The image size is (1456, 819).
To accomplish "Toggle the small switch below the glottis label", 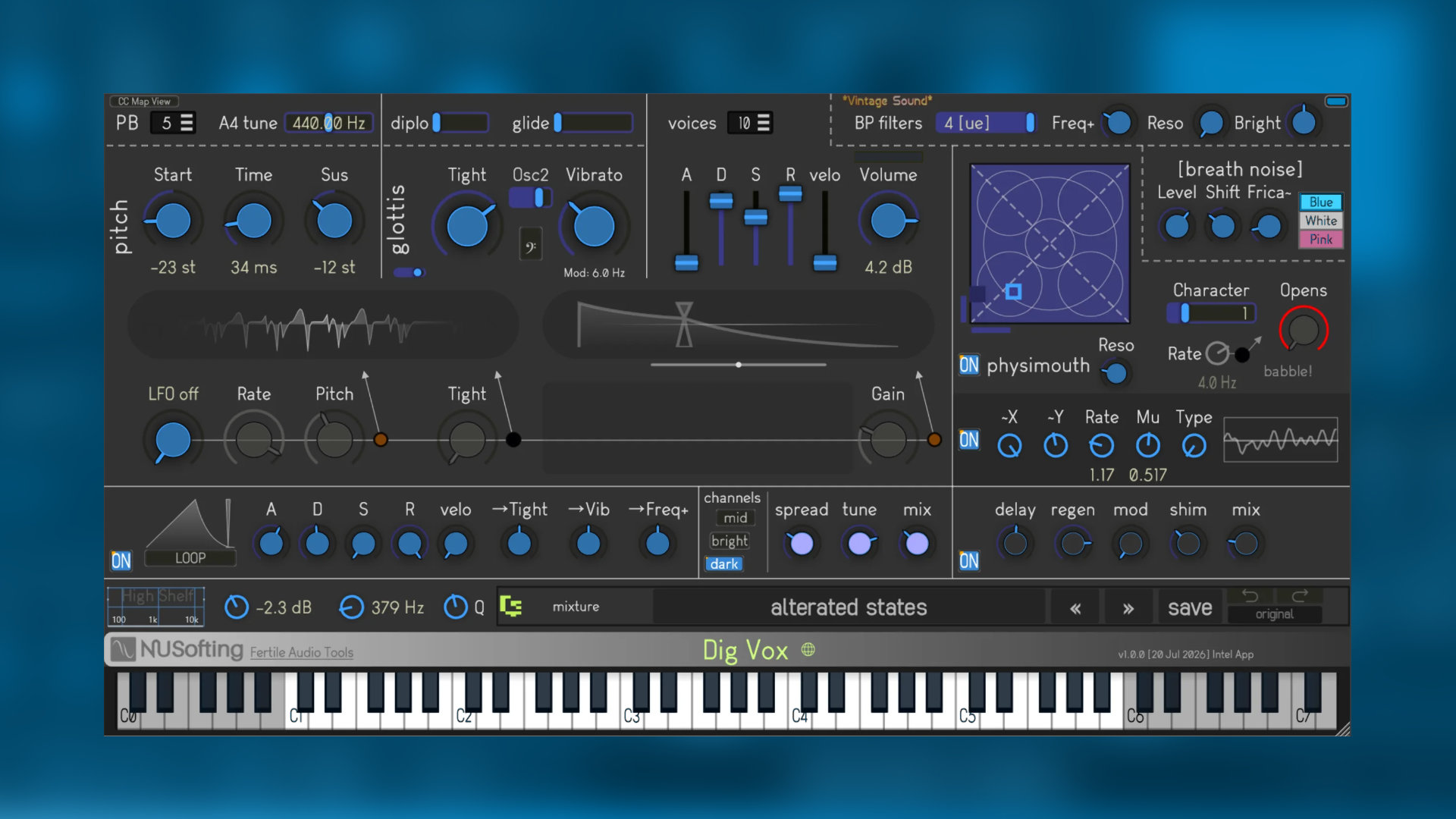I will pos(409,272).
